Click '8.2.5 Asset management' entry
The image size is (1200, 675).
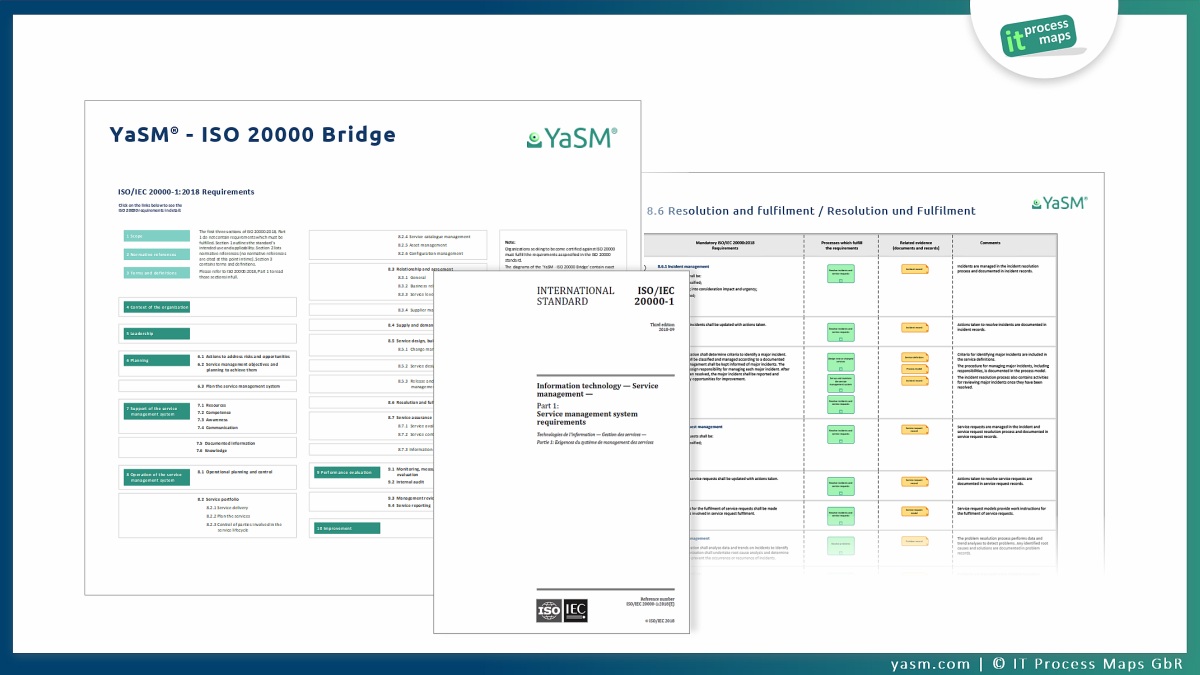pos(423,245)
